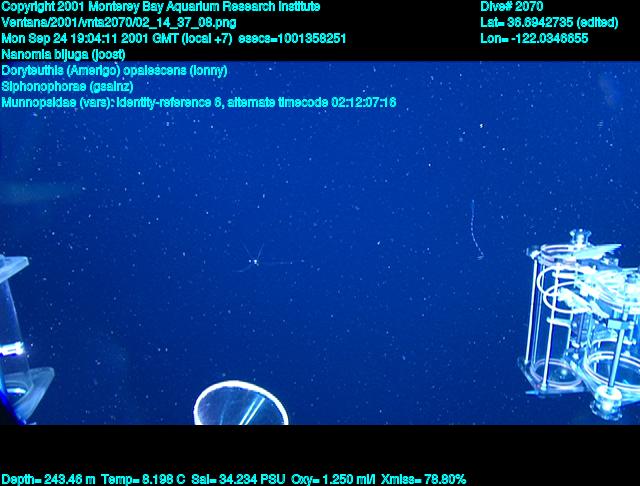Image resolution: width=640 pixels, height=486 pixels.
Task: Click the timestamp line 'Mon Sep 24 19:04:11 2001 GMT'
Action: [90, 38]
